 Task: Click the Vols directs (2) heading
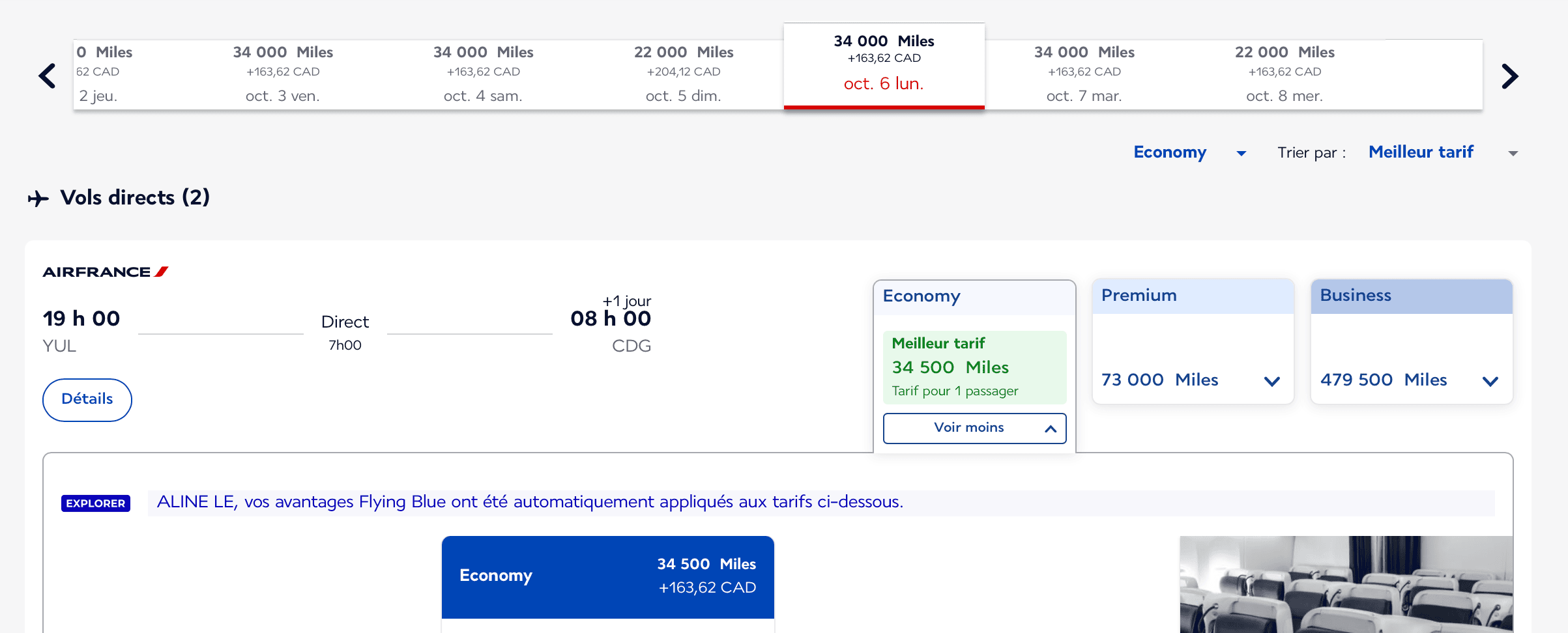[135, 197]
